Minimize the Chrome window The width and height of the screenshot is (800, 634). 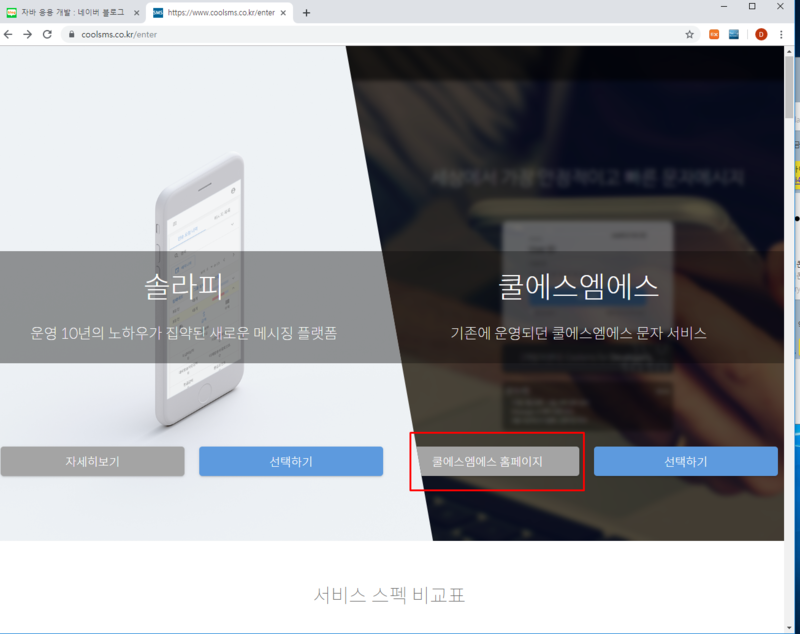pos(723,7)
